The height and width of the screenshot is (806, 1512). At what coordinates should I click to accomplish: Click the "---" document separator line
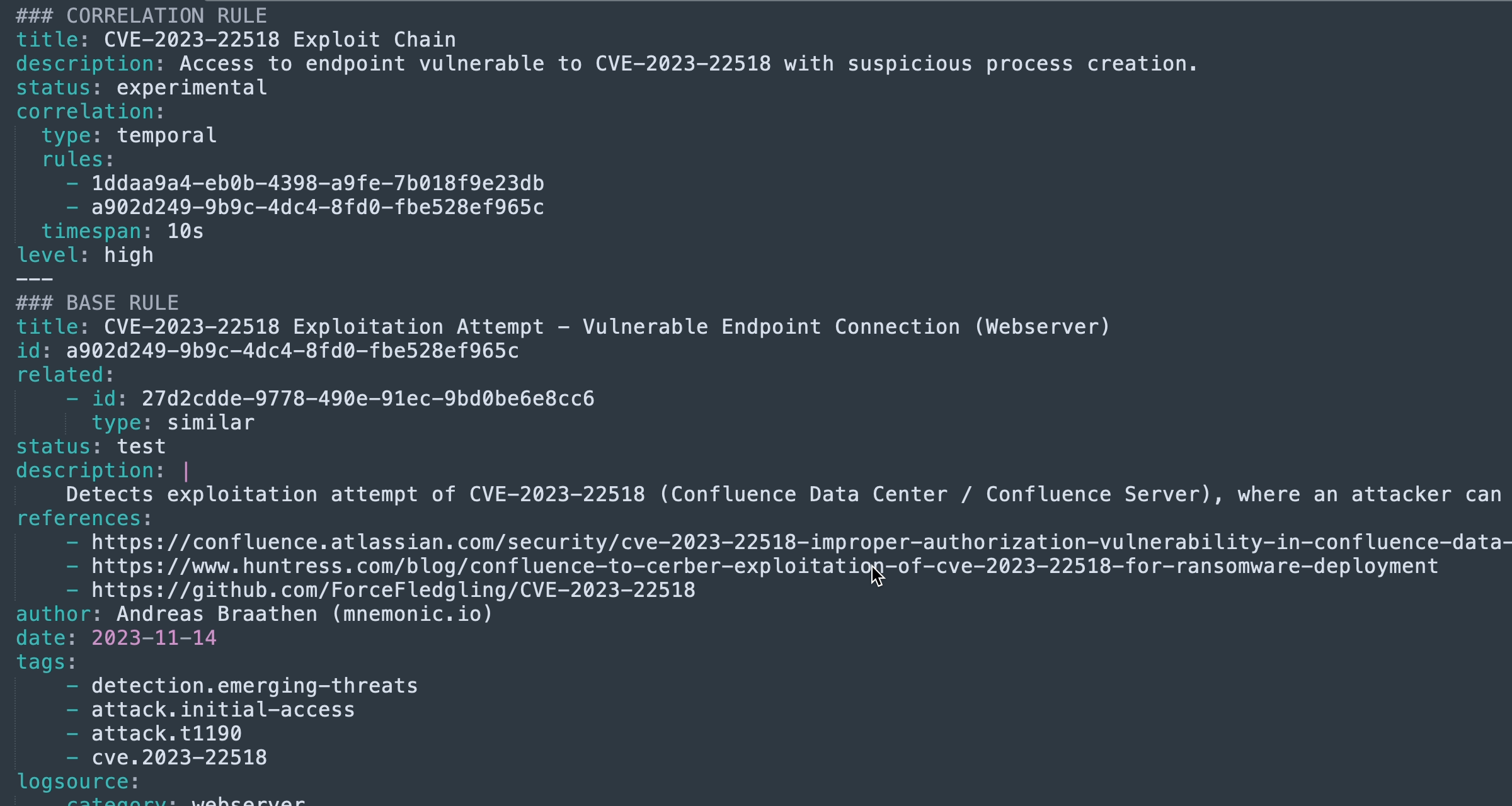tap(34, 279)
